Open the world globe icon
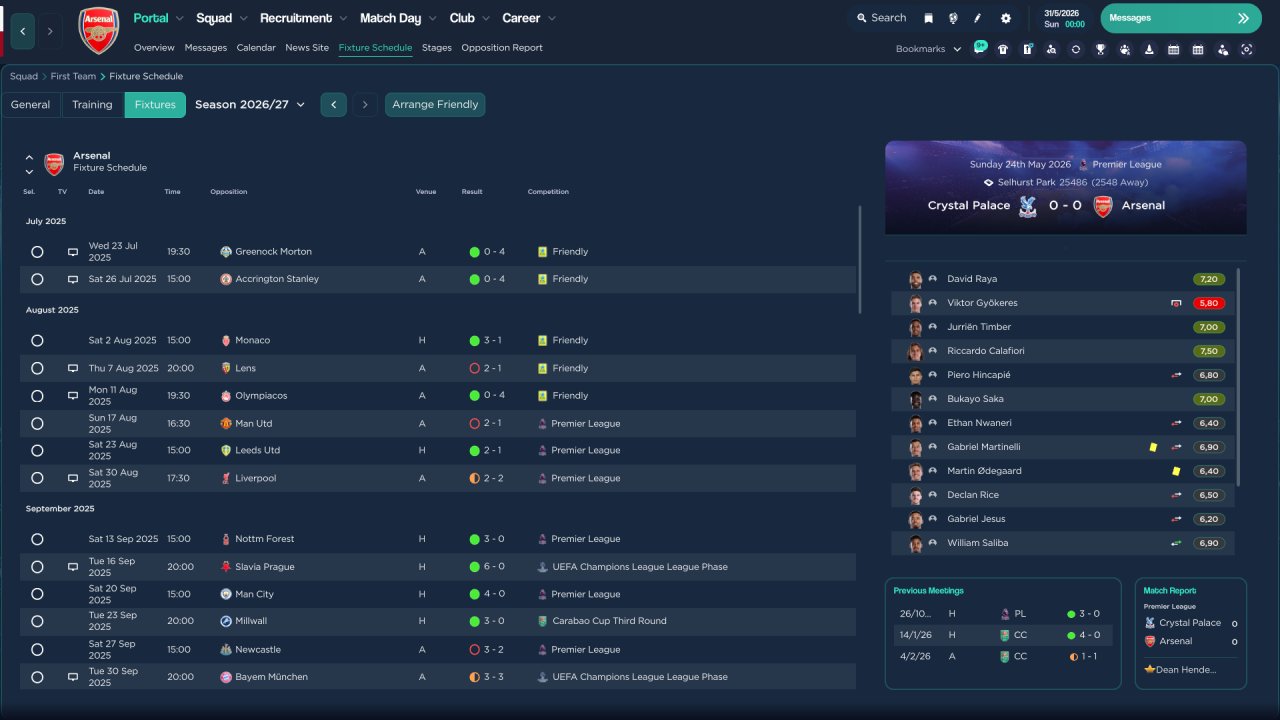This screenshot has height=720, width=1280. pyautogui.click(x=953, y=18)
